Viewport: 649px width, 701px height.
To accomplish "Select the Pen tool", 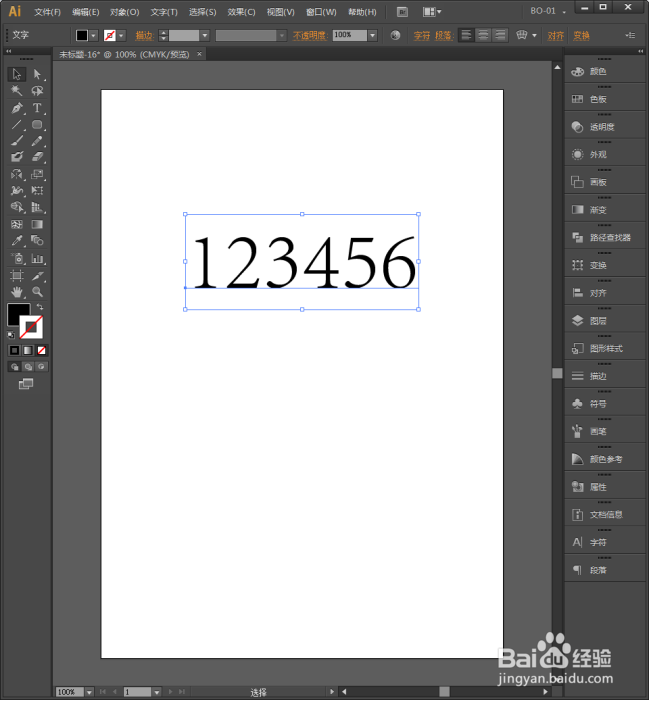I will (17, 108).
